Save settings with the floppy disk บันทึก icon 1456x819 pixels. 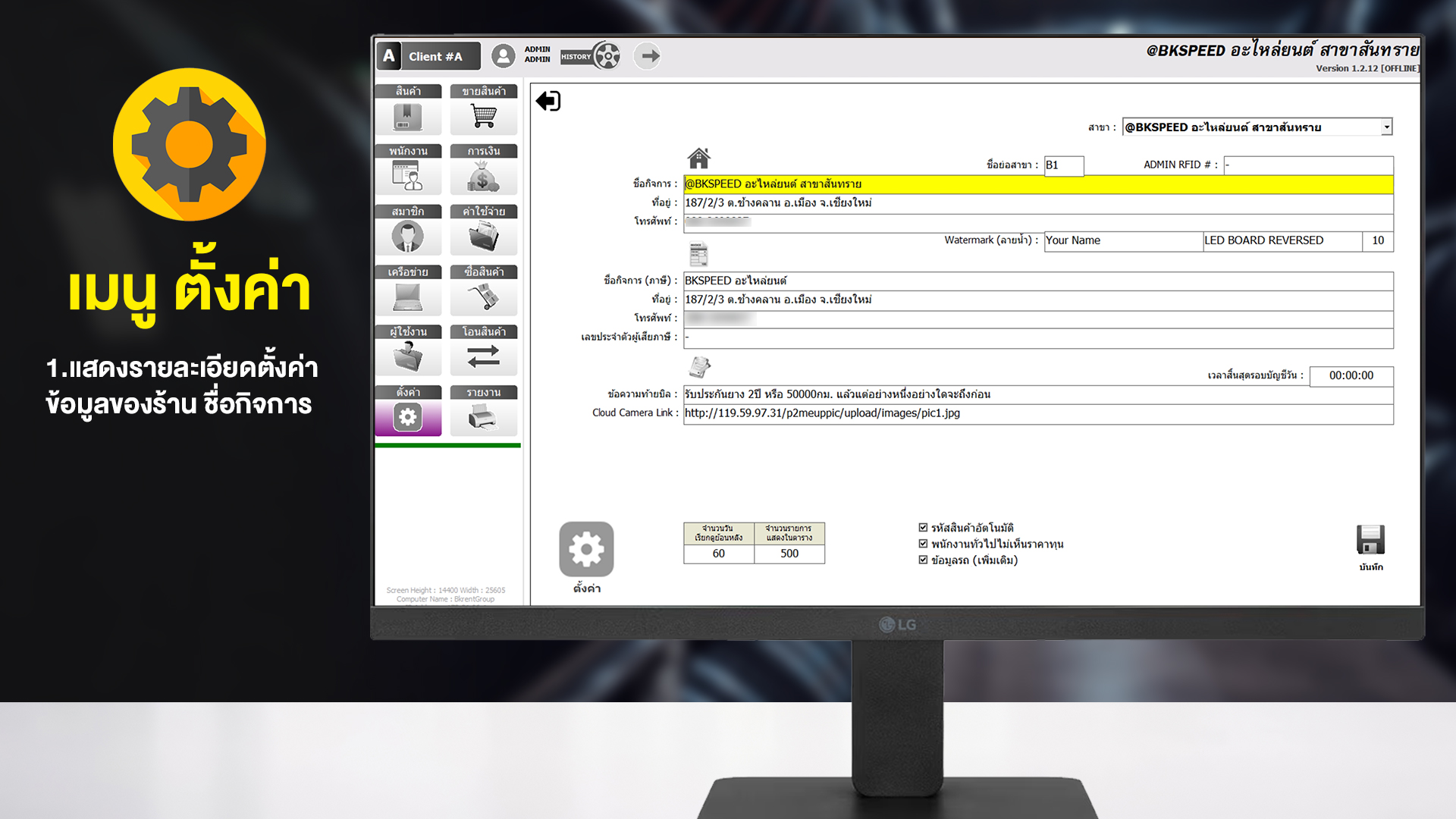coord(1370,540)
